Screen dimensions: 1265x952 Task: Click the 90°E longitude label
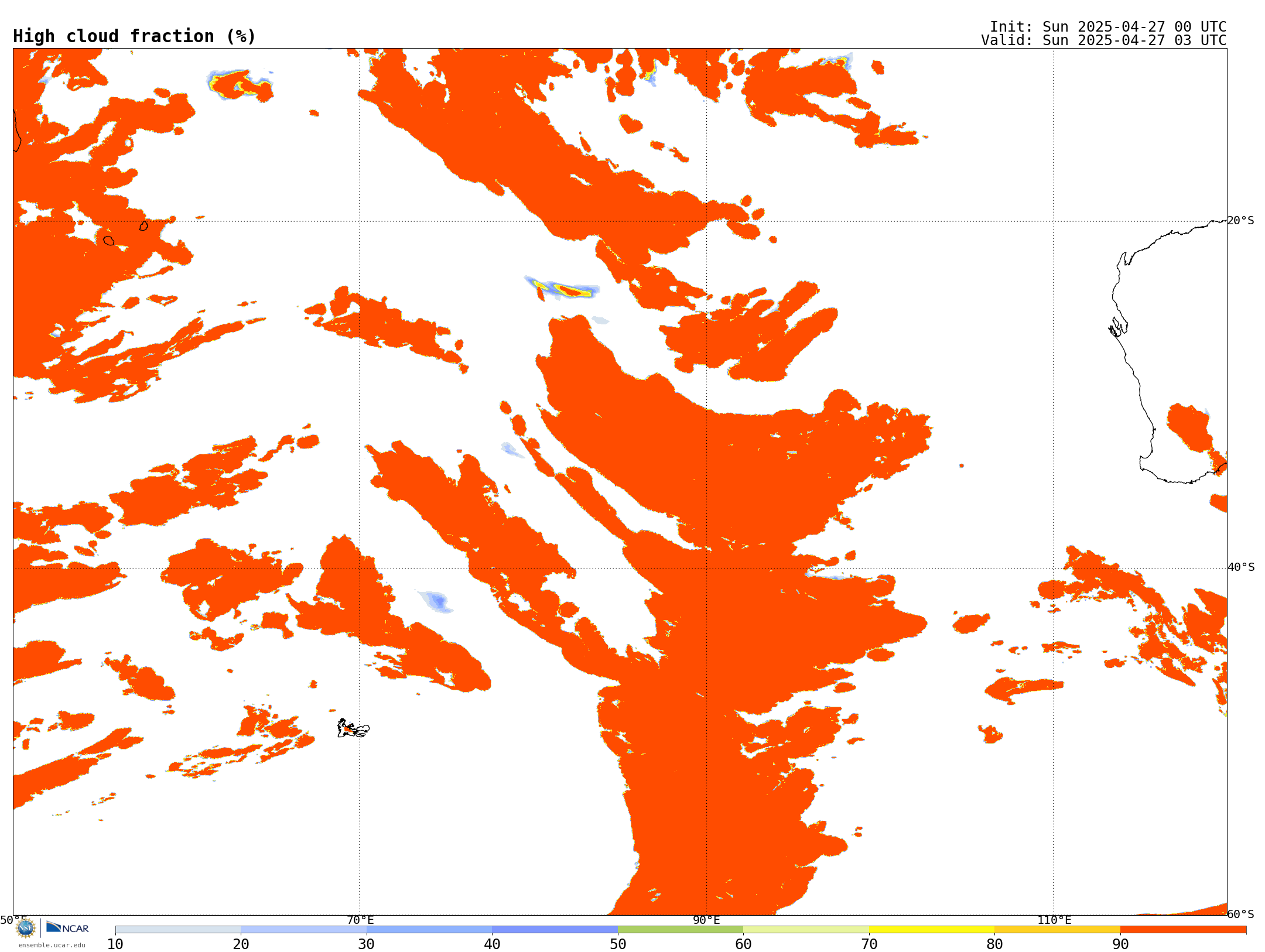pos(706,920)
